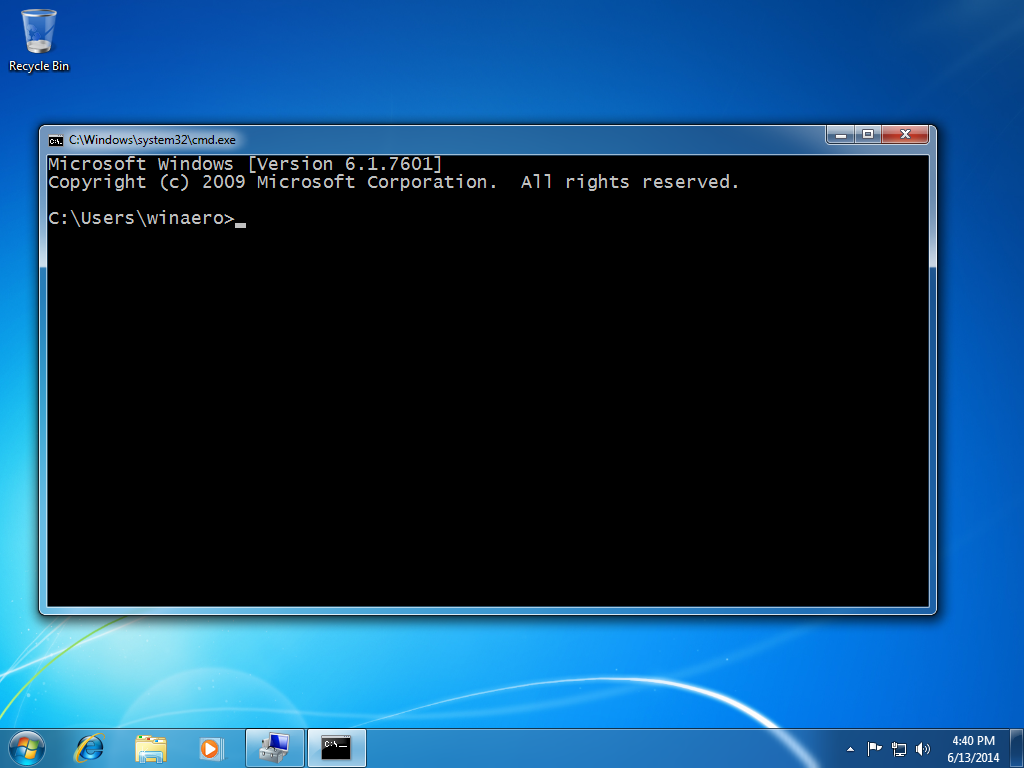Screen dimensions: 1024x768
Task: Open the pinned computer toolbox shortcut
Action: (x=274, y=747)
